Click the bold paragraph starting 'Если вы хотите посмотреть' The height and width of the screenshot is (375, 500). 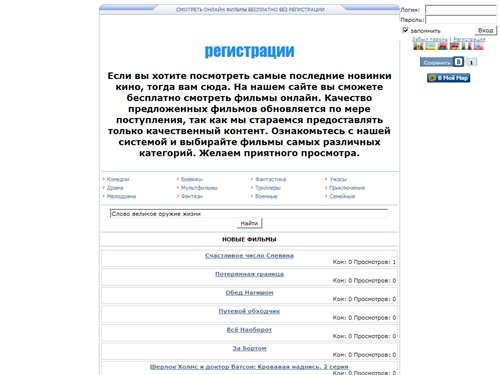point(249,114)
